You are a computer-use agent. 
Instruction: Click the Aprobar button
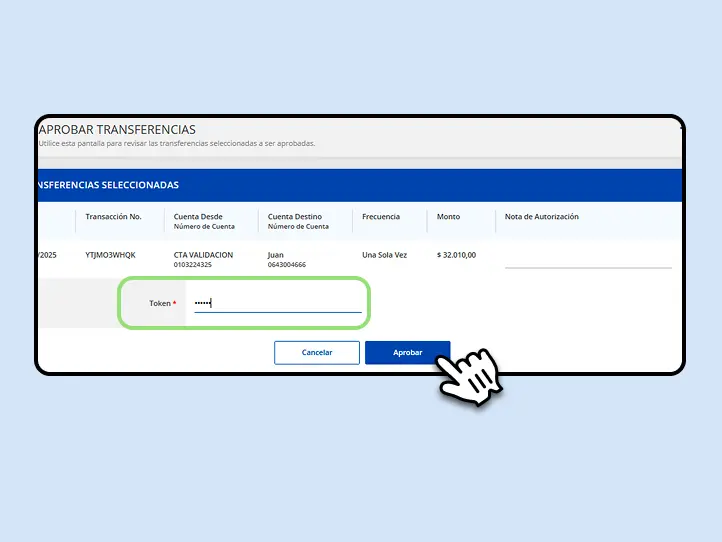[407, 352]
